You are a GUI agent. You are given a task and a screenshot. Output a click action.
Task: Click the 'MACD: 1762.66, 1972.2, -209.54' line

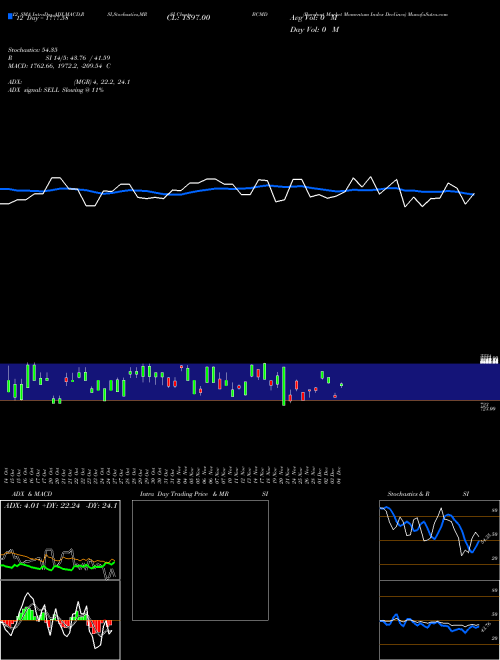pos(57,66)
